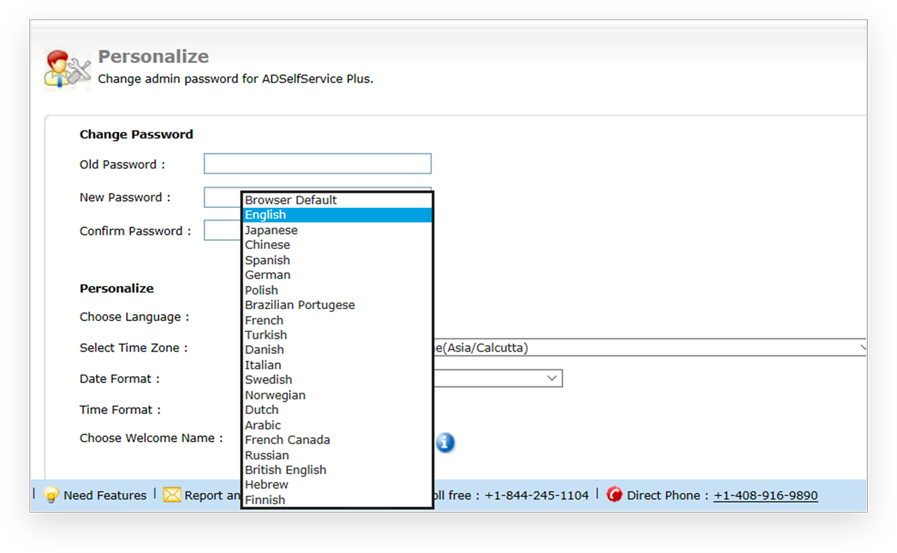Click the Select Time Zone label
This screenshot has height=553, width=897.
133,348
